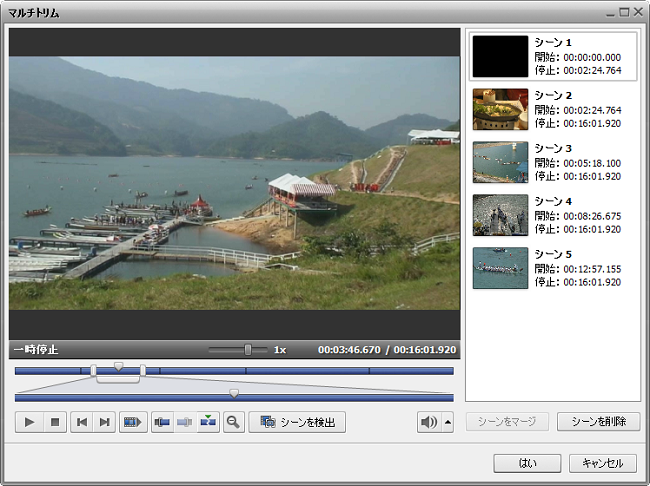The height and width of the screenshot is (486, 650).
Task: Click the zoomed timeline slider handle
Action: [234, 393]
